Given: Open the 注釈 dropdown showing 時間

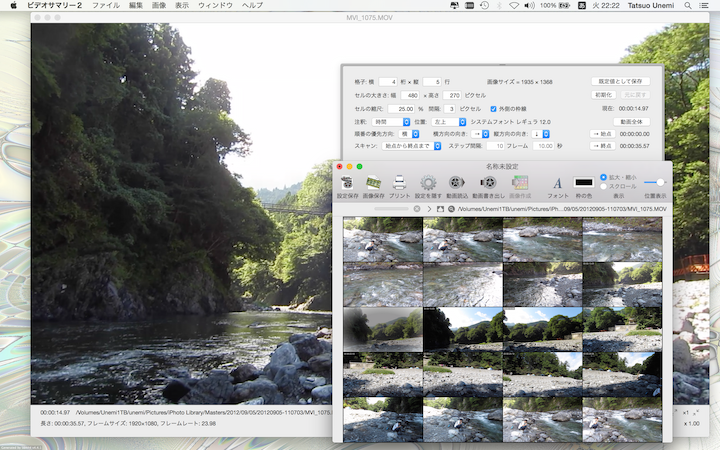Looking at the screenshot, I should pos(392,121).
